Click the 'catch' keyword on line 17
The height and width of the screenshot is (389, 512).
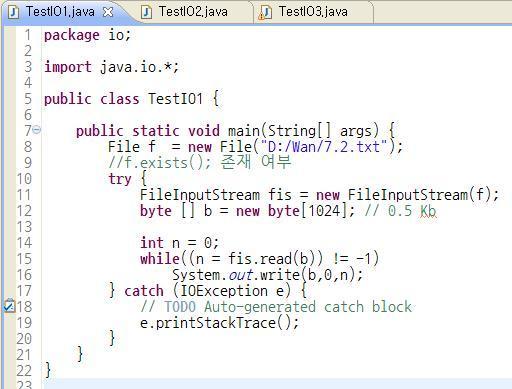pyautogui.click(x=144, y=291)
